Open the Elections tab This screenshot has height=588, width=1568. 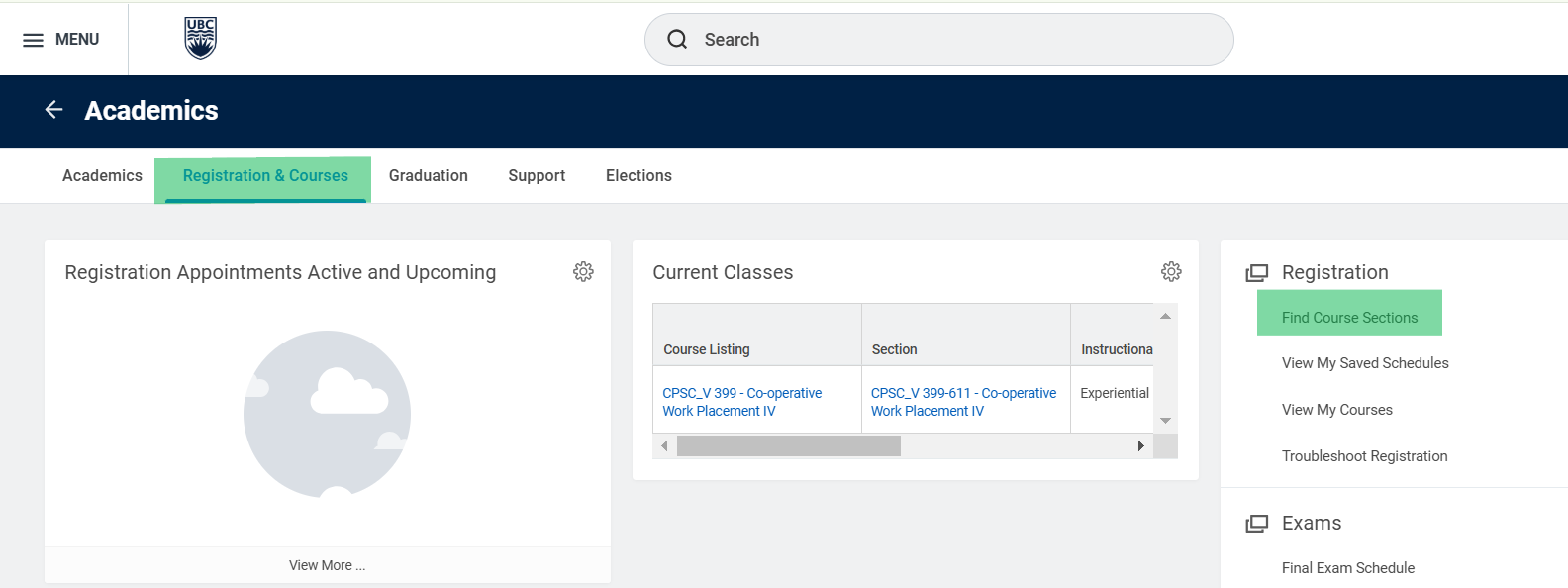638,175
